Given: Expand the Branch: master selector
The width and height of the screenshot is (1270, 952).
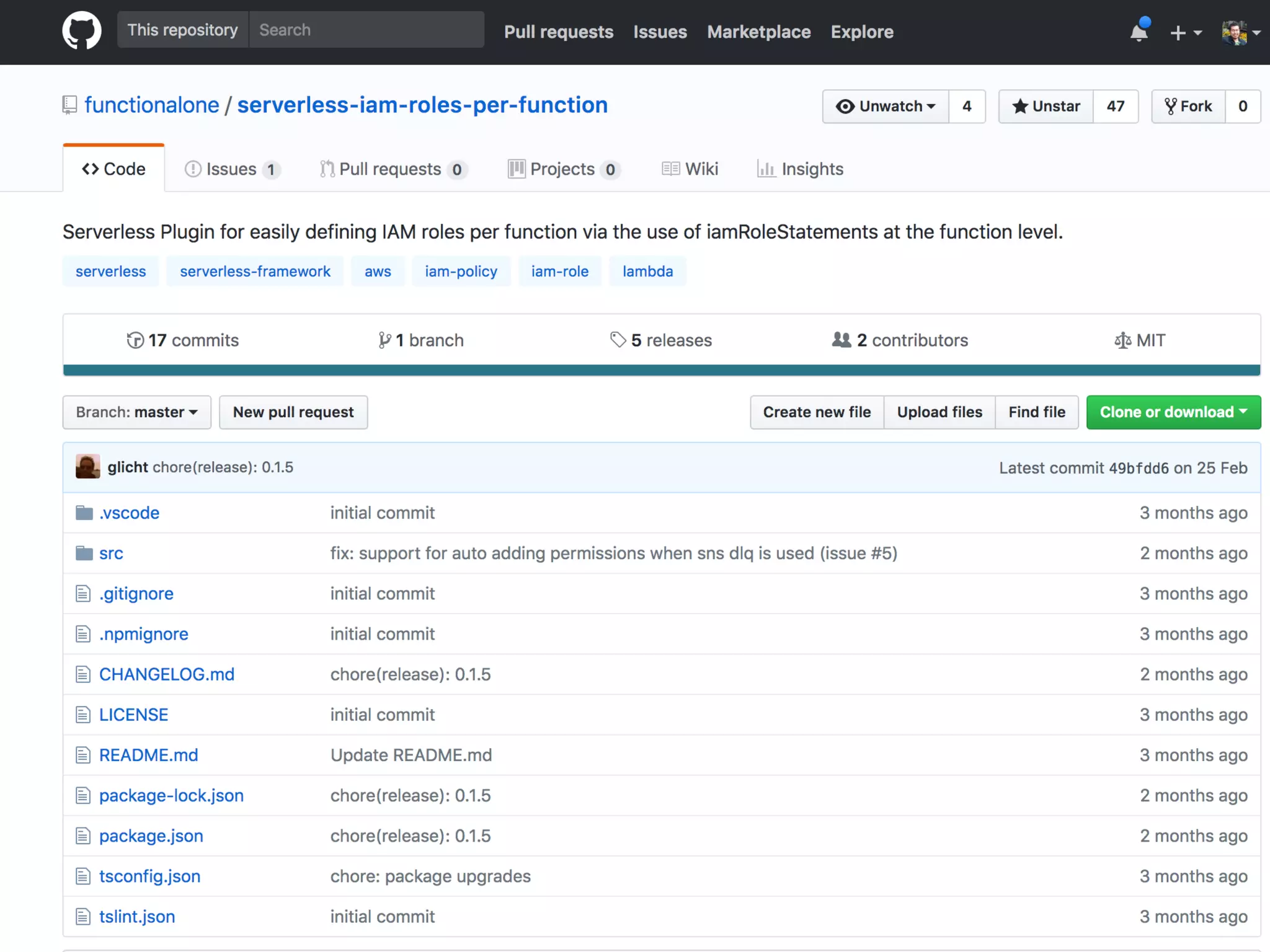Looking at the screenshot, I should [x=136, y=412].
